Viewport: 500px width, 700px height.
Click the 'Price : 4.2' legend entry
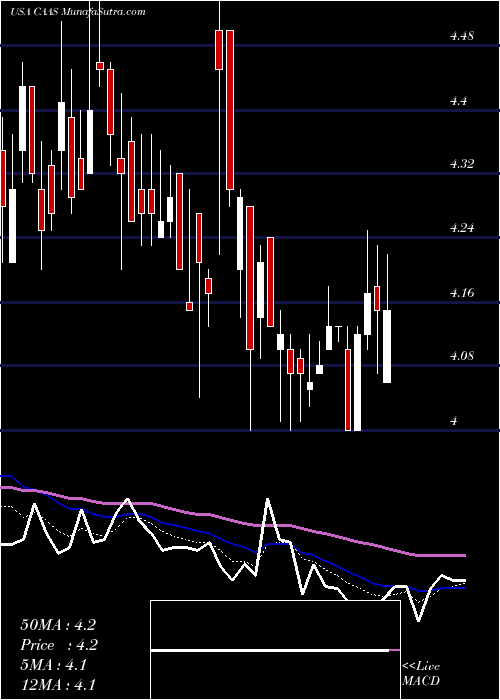click(x=59, y=645)
